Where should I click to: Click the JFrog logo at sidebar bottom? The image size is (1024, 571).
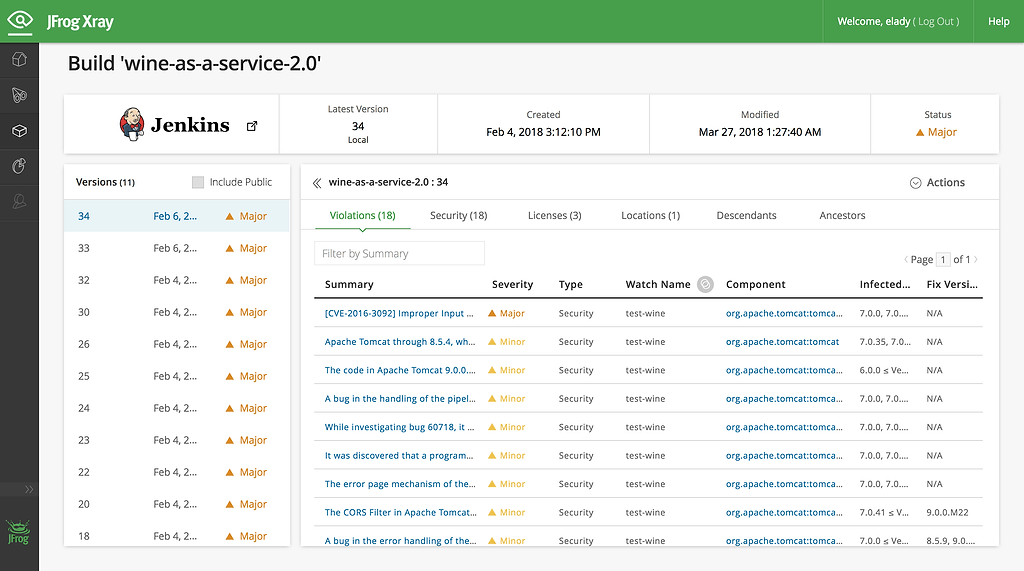point(18,532)
